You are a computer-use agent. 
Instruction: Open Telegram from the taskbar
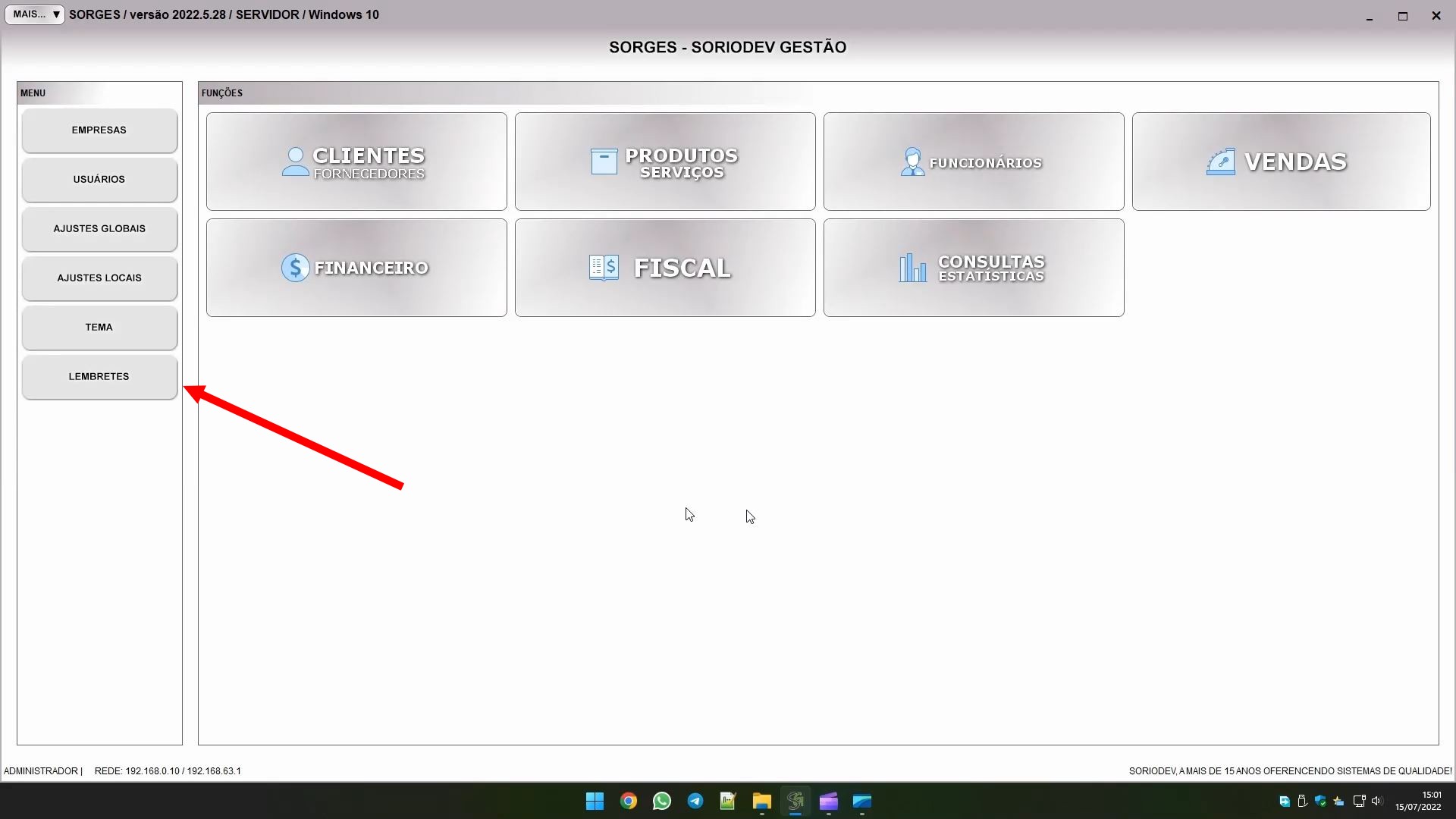[x=695, y=801]
